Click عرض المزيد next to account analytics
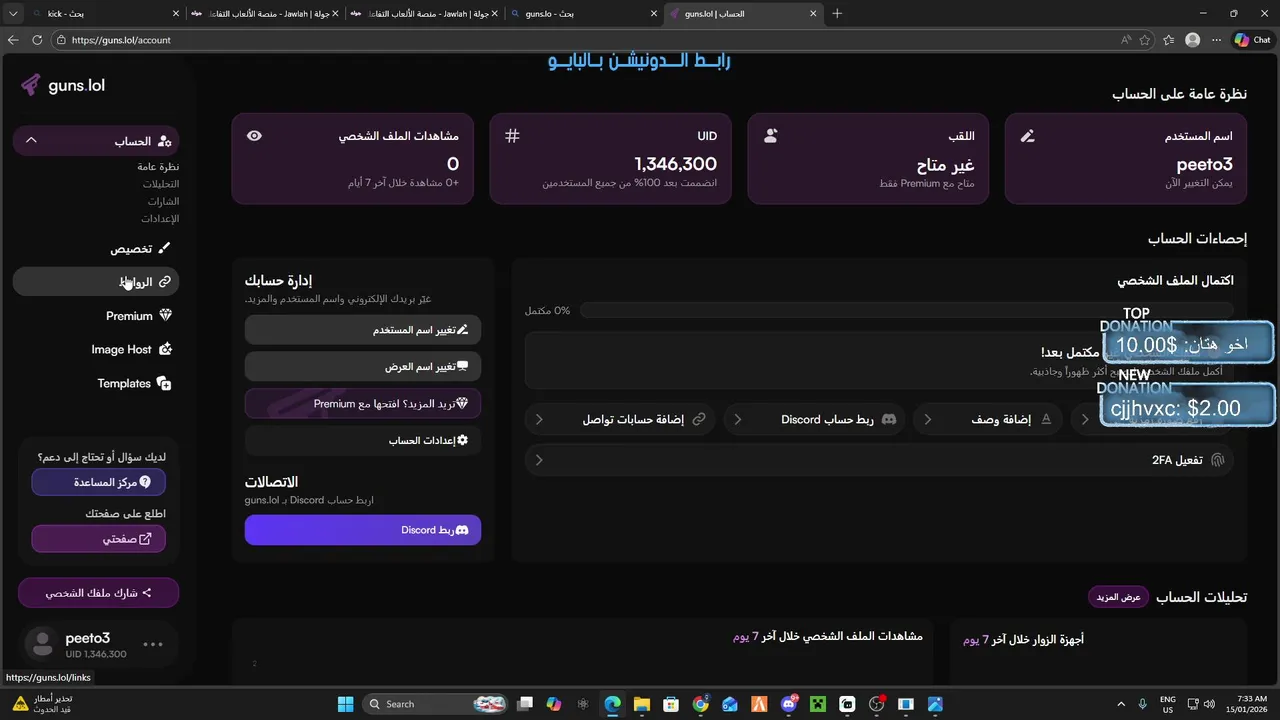This screenshot has width=1280, height=720. [1118, 597]
